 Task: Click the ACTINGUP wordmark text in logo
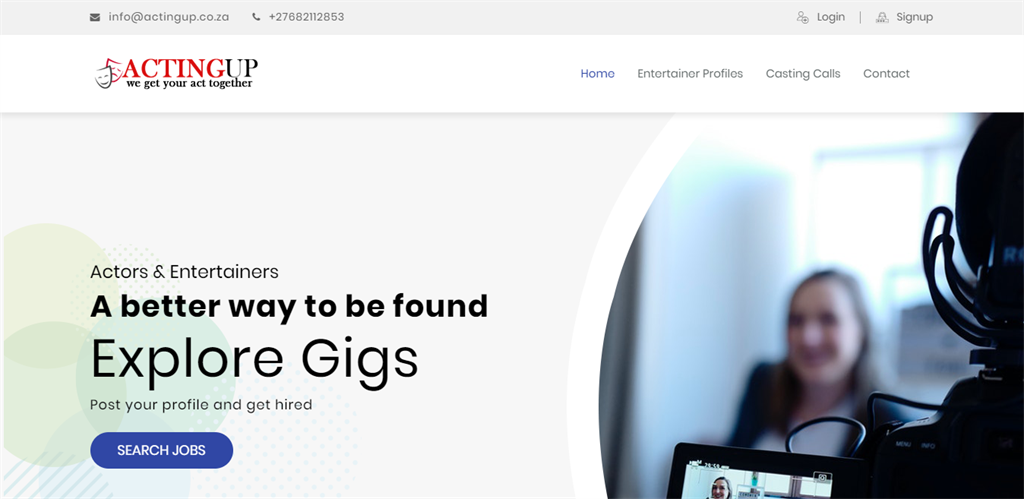coord(190,67)
